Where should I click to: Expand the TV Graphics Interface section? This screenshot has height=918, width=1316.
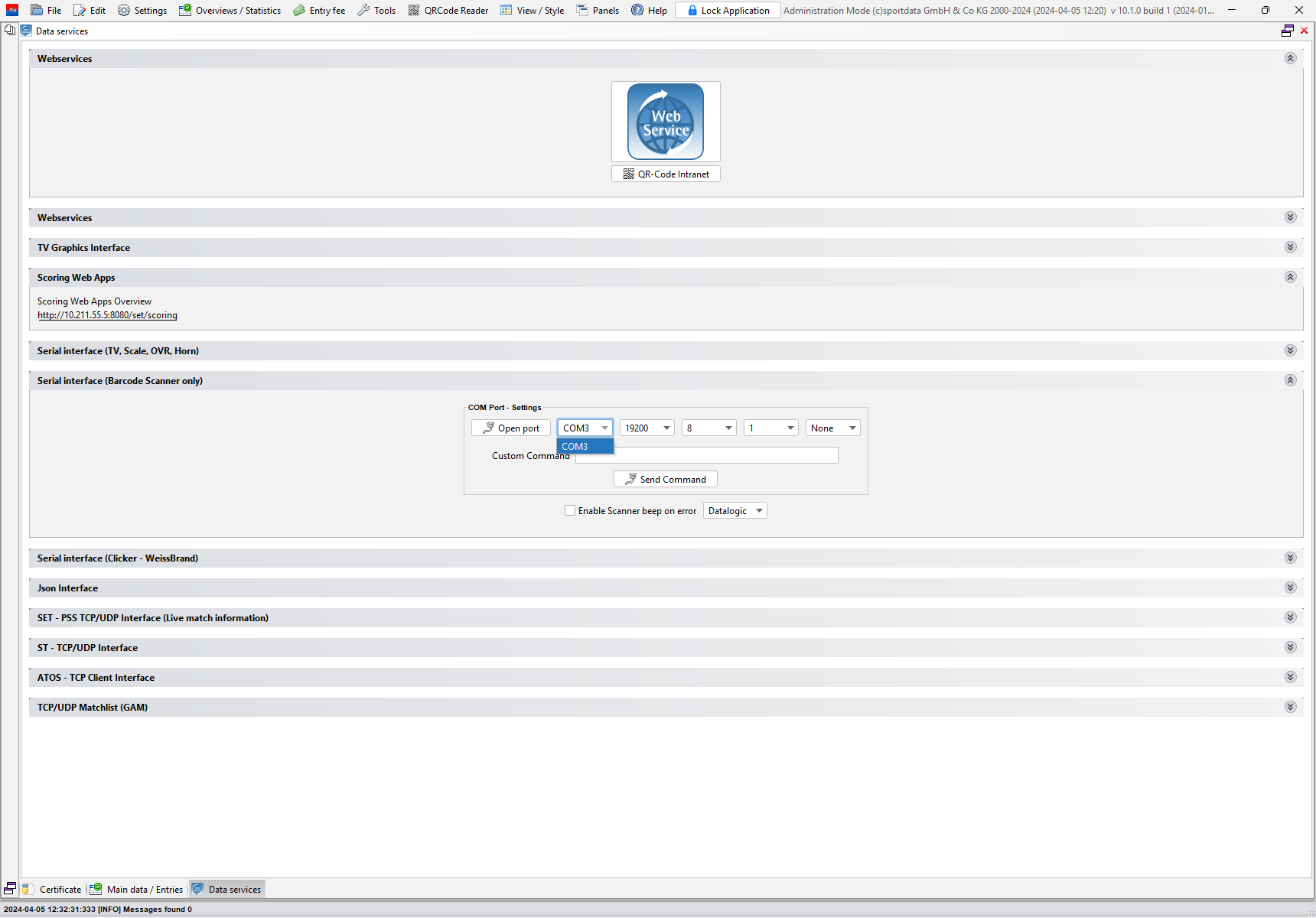[1290, 247]
